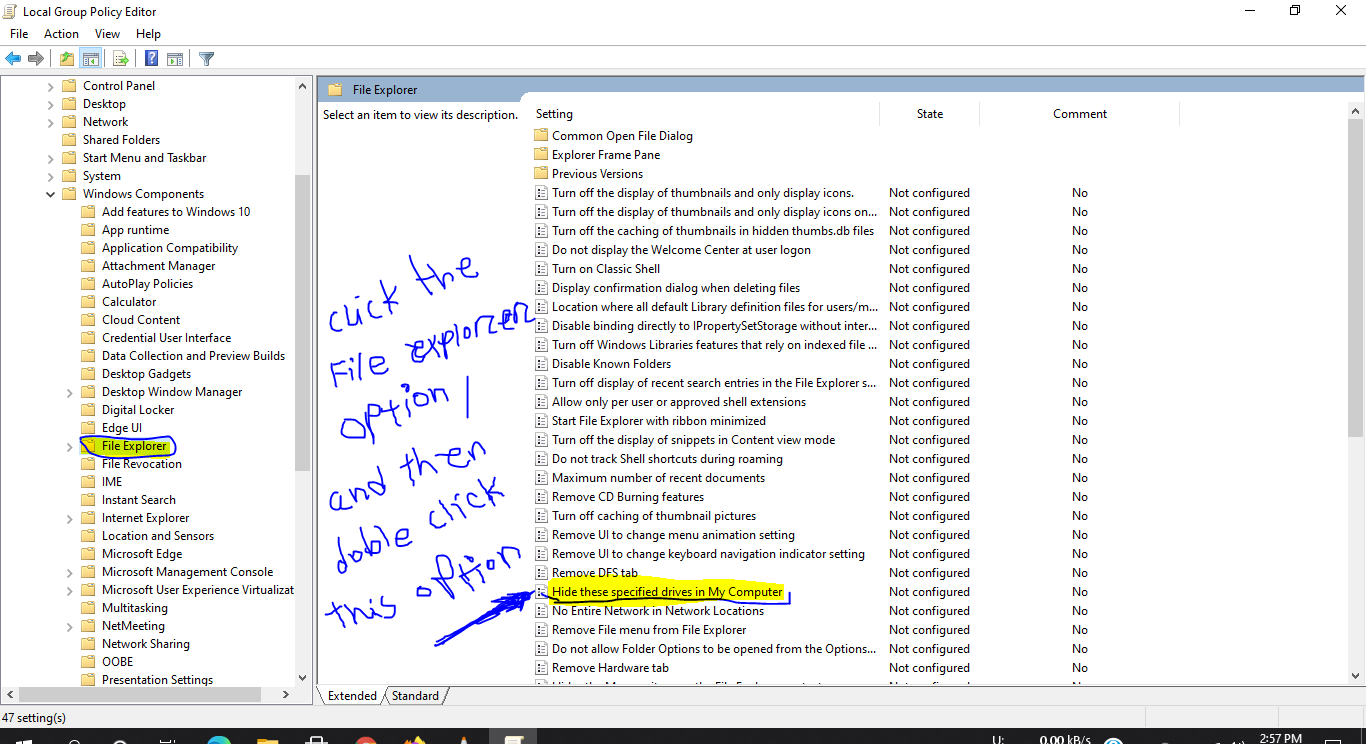Select the Attachment Manager tree item
This screenshot has height=744, width=1366.
point(158,265)
